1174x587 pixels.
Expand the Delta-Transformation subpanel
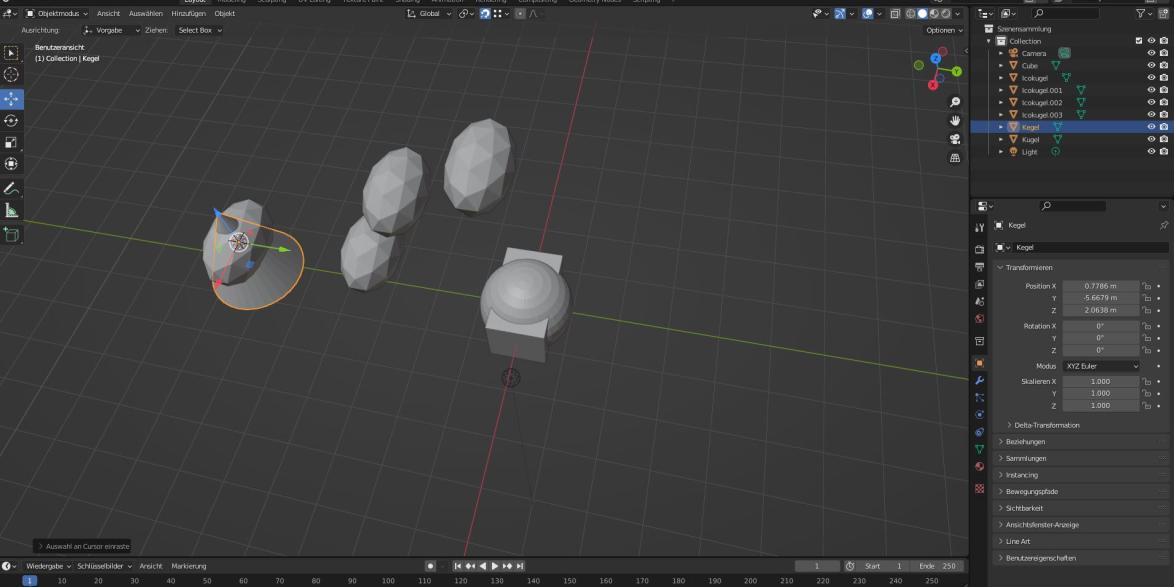click(x=1046, y=425)
